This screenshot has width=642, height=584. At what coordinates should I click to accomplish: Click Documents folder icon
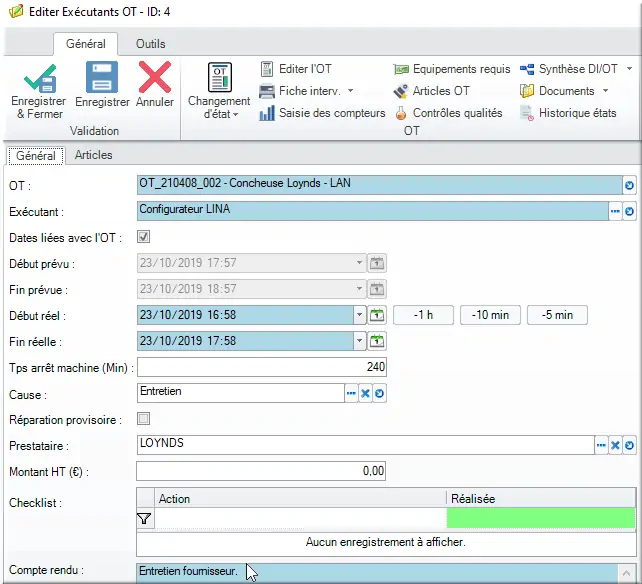[x=527, y=91]
